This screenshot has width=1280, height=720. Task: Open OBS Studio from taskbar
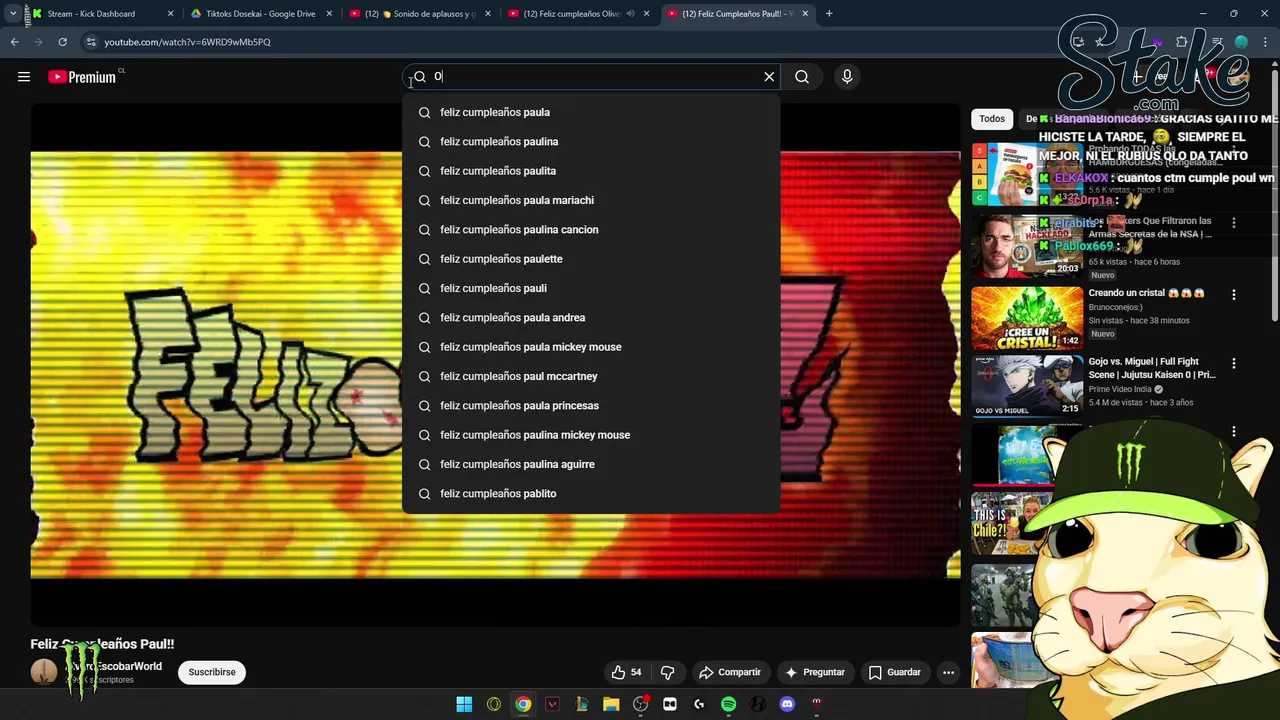click(x=641, y=704)
